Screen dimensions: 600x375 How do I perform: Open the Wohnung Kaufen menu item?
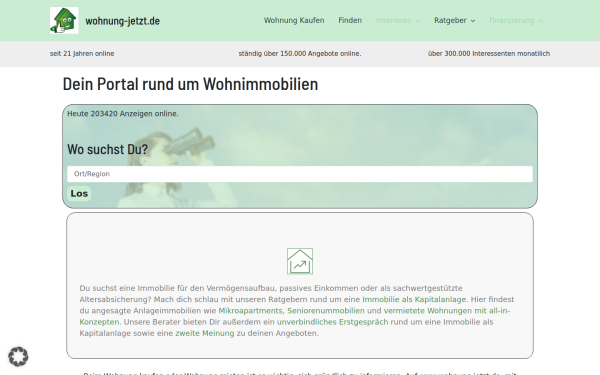[294, 20]
